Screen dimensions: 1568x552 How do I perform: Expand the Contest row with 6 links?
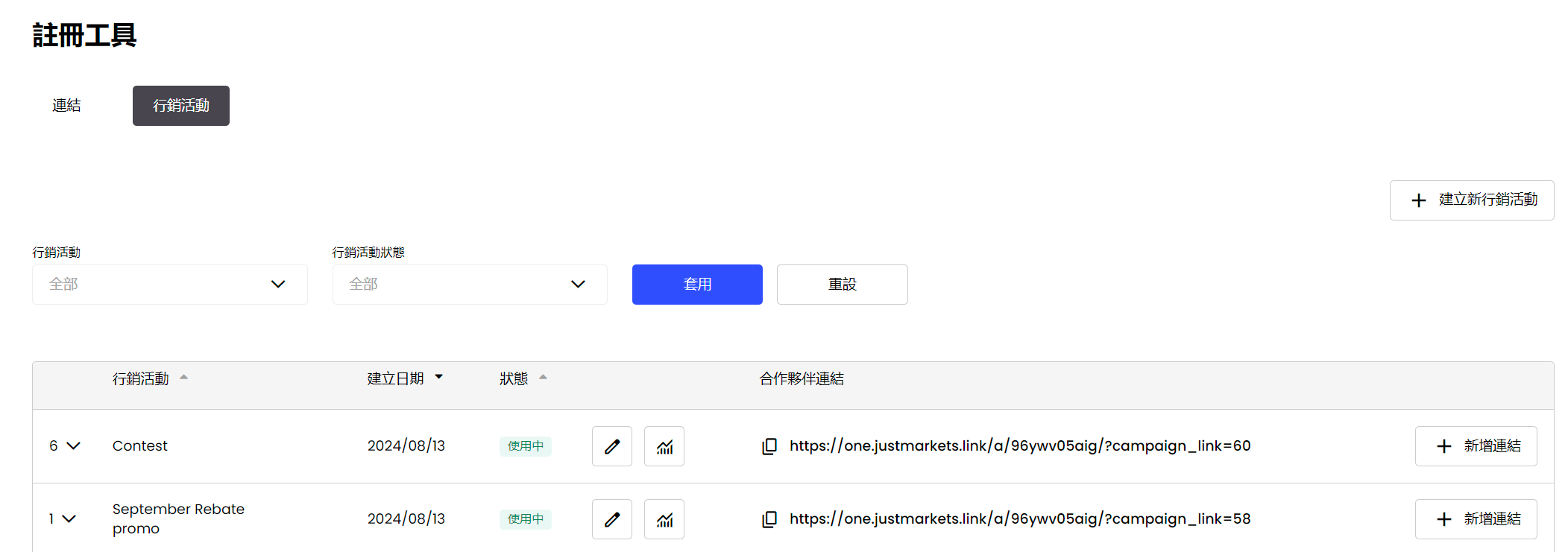73,446
